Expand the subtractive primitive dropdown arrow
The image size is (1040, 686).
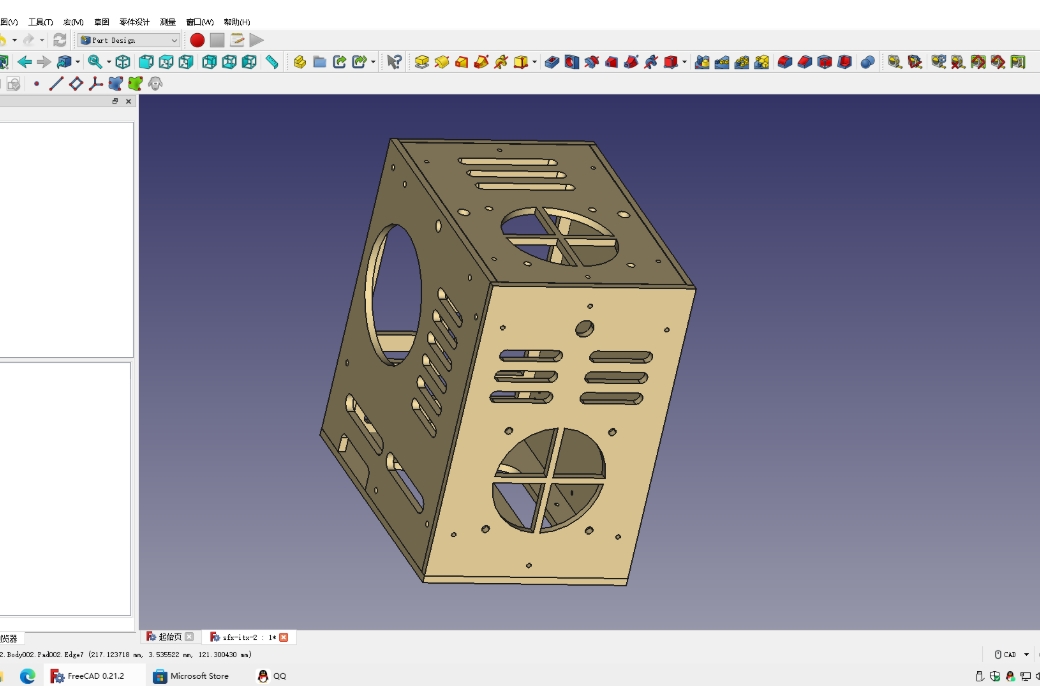click(x=685, y=62)
